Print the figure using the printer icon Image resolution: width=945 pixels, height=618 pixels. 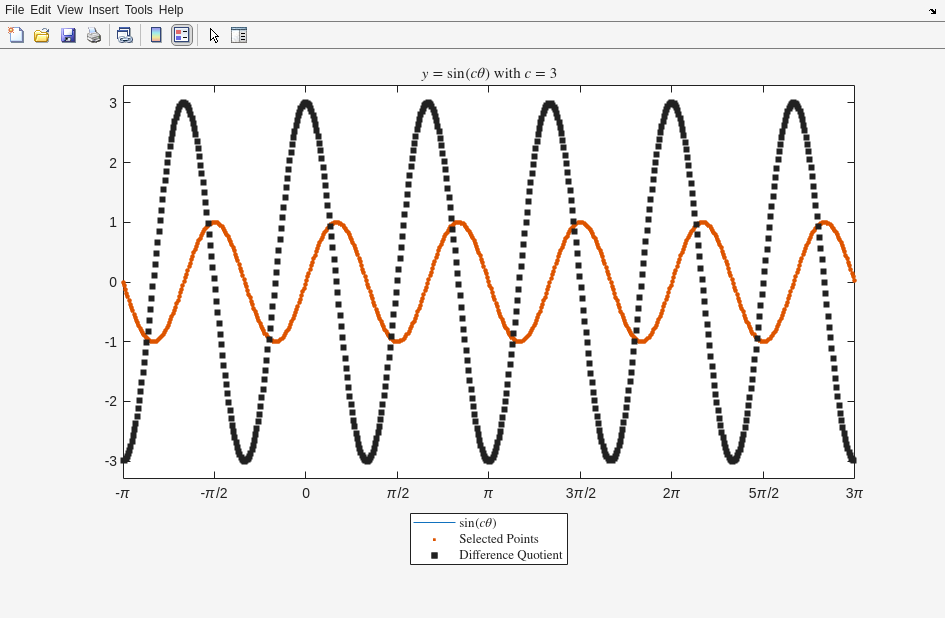coord(94,35)
